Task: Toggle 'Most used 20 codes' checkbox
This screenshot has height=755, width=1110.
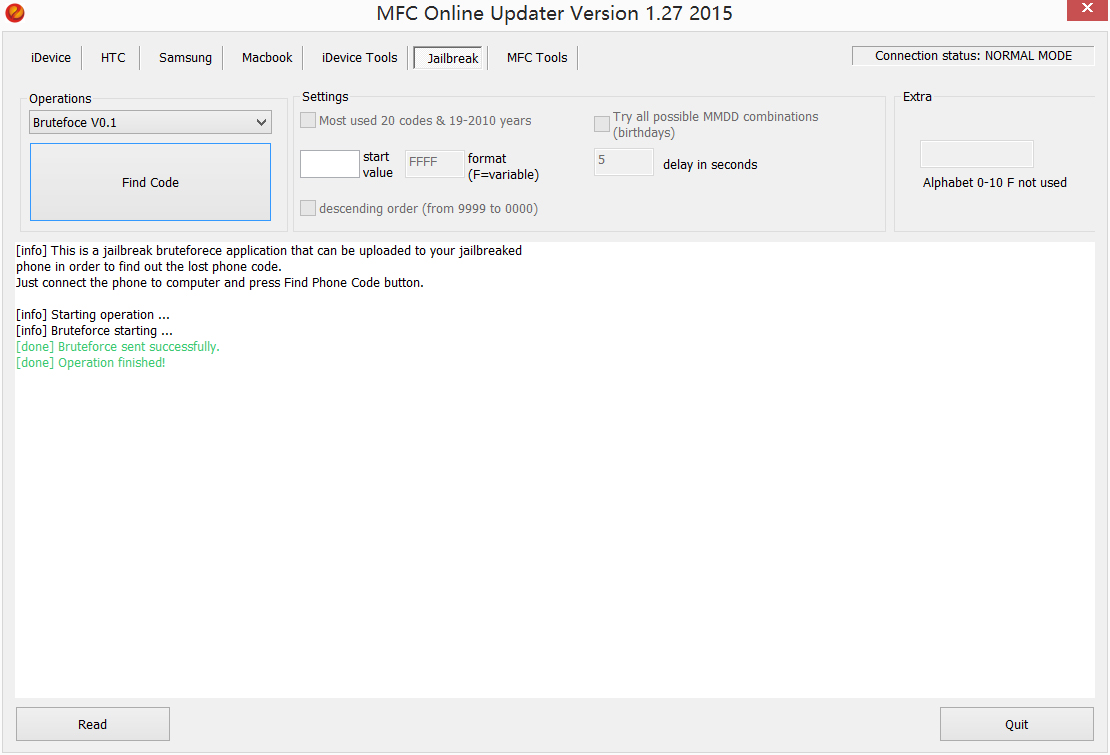Action: click(308, 121)
